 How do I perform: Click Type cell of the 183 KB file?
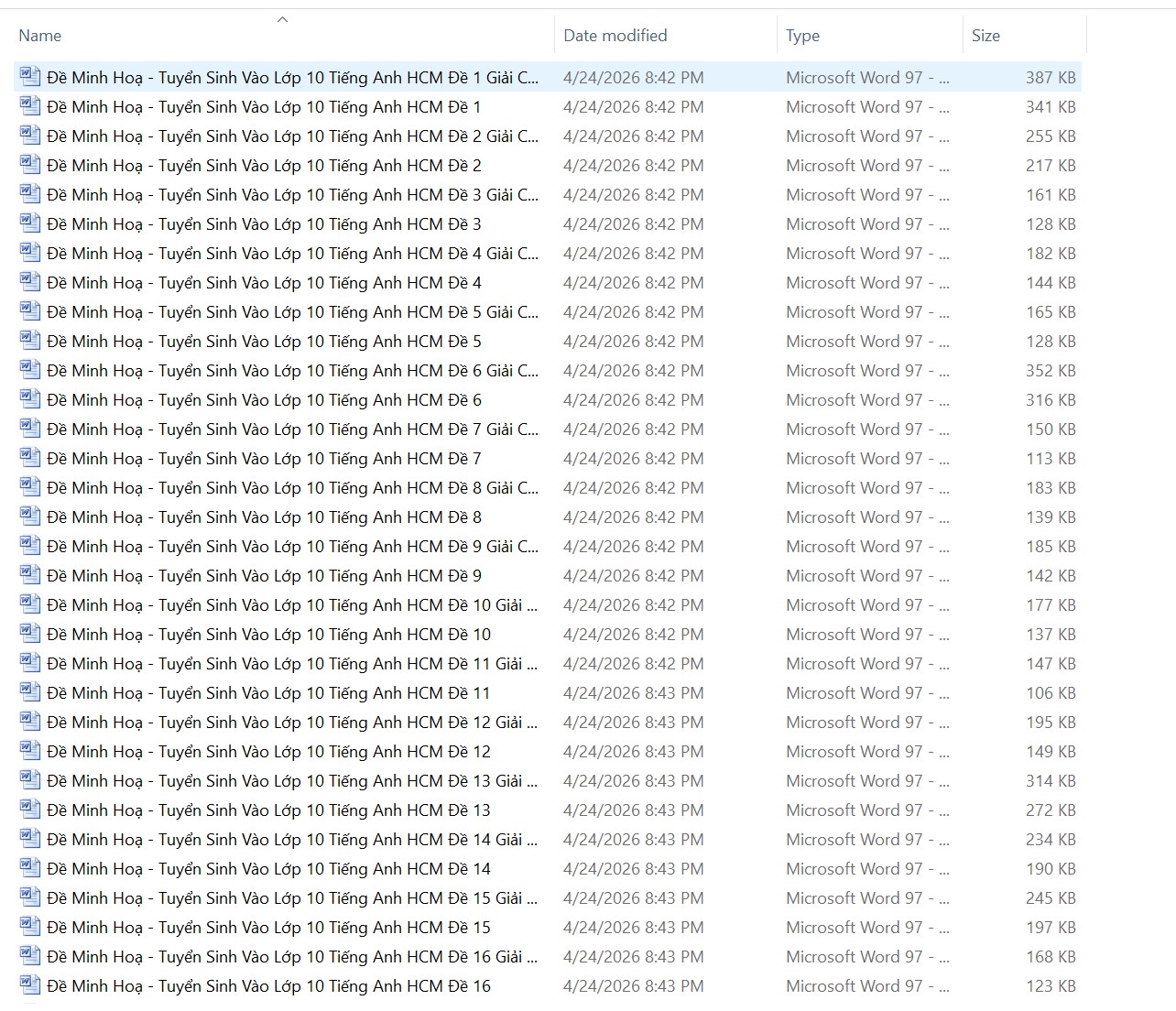(x=867, y=488)
